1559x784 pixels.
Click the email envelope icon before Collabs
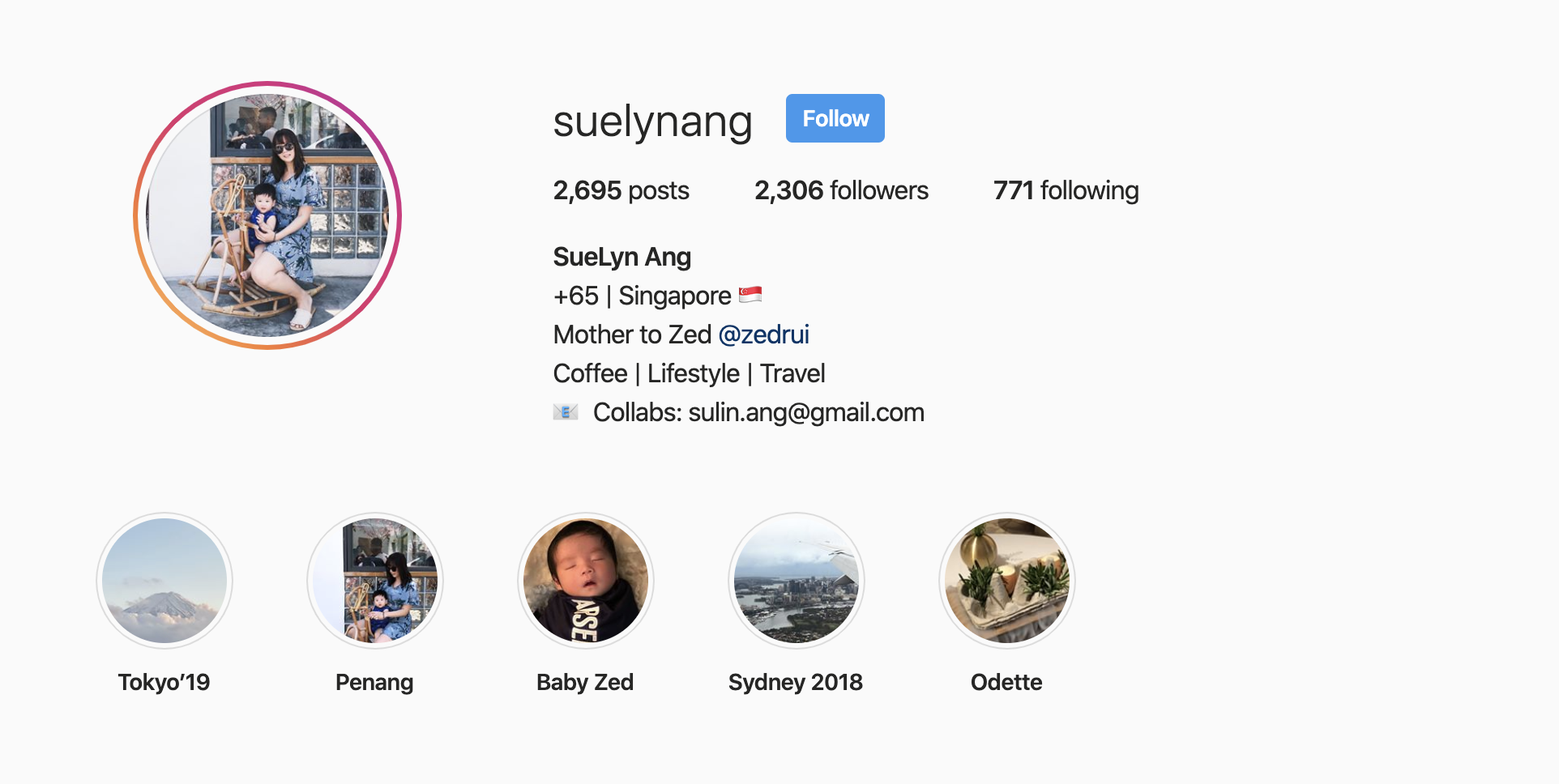566,412
